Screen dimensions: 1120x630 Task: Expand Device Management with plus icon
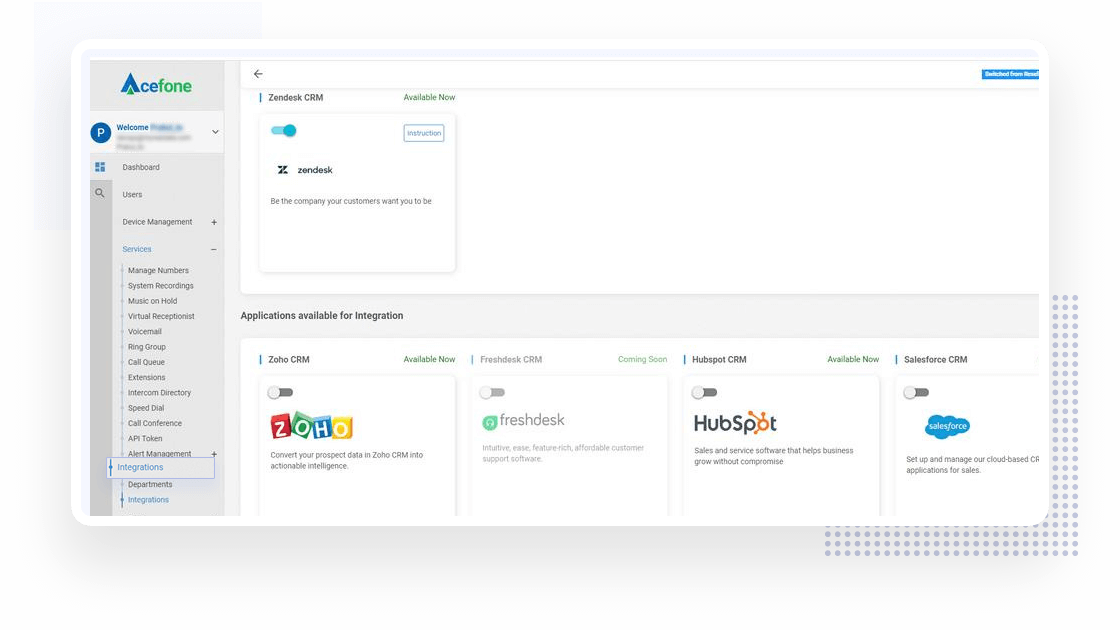214,222
